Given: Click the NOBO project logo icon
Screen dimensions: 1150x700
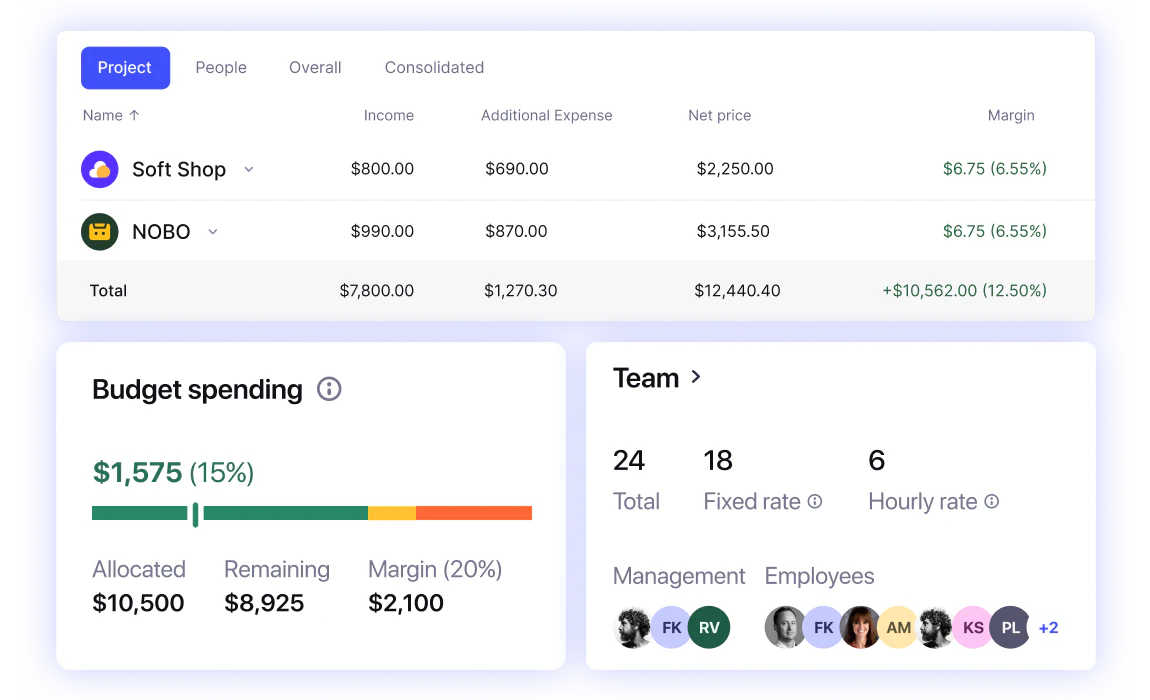Looking at the screenshot, I should 100,232.
